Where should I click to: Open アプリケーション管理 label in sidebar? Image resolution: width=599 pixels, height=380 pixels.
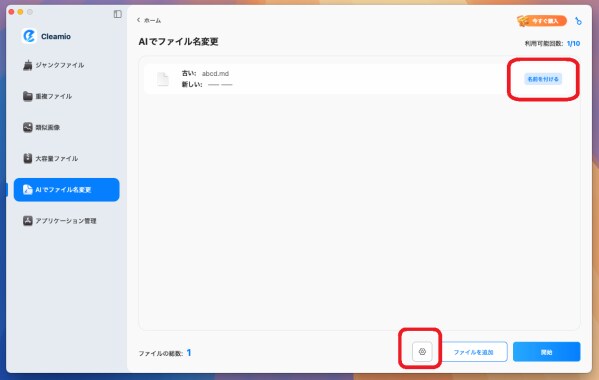(66, 221)
